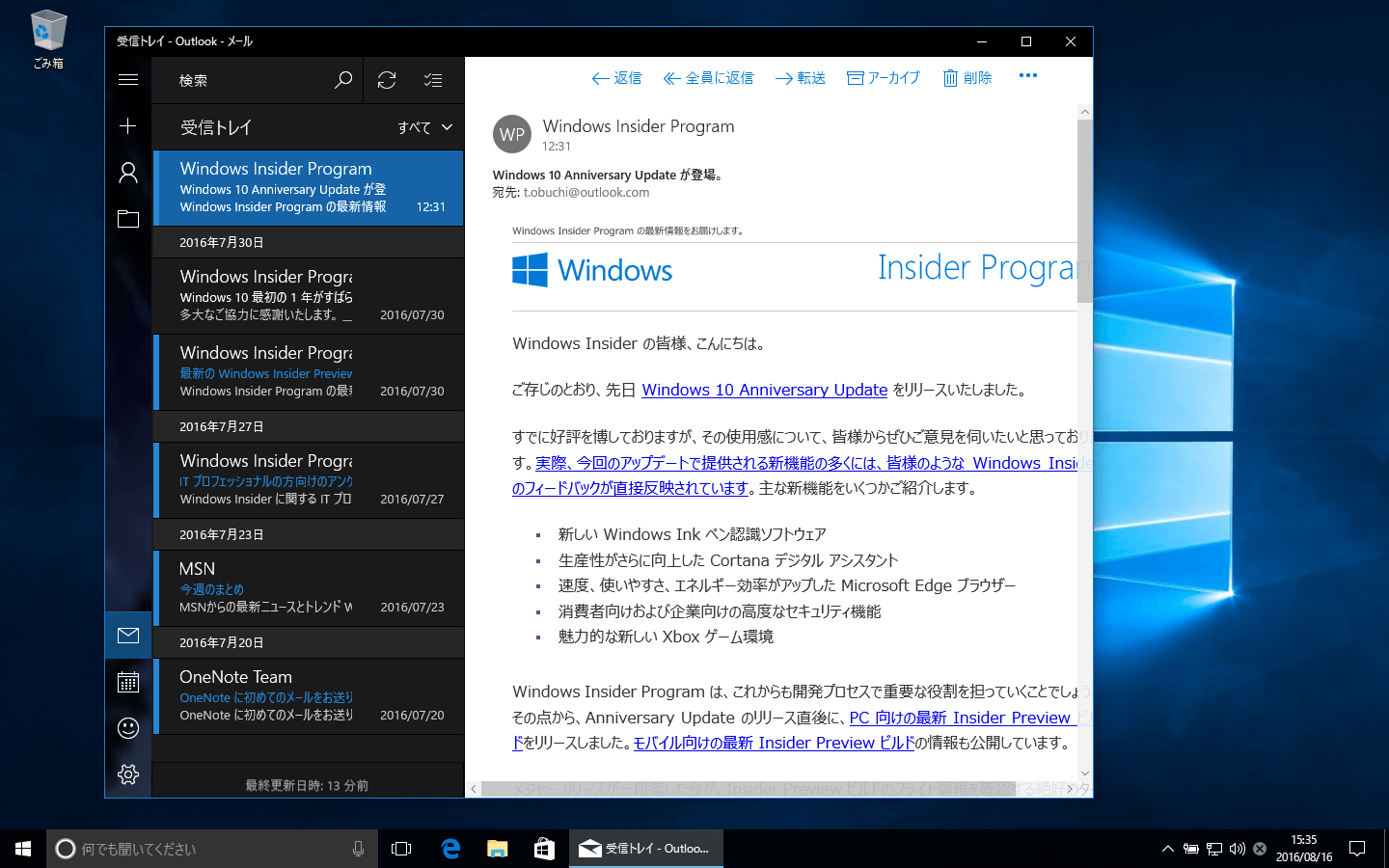Reply all to the message (全員に返信)
This screenshot has width=1389, height=868.
tap(708, 78)
